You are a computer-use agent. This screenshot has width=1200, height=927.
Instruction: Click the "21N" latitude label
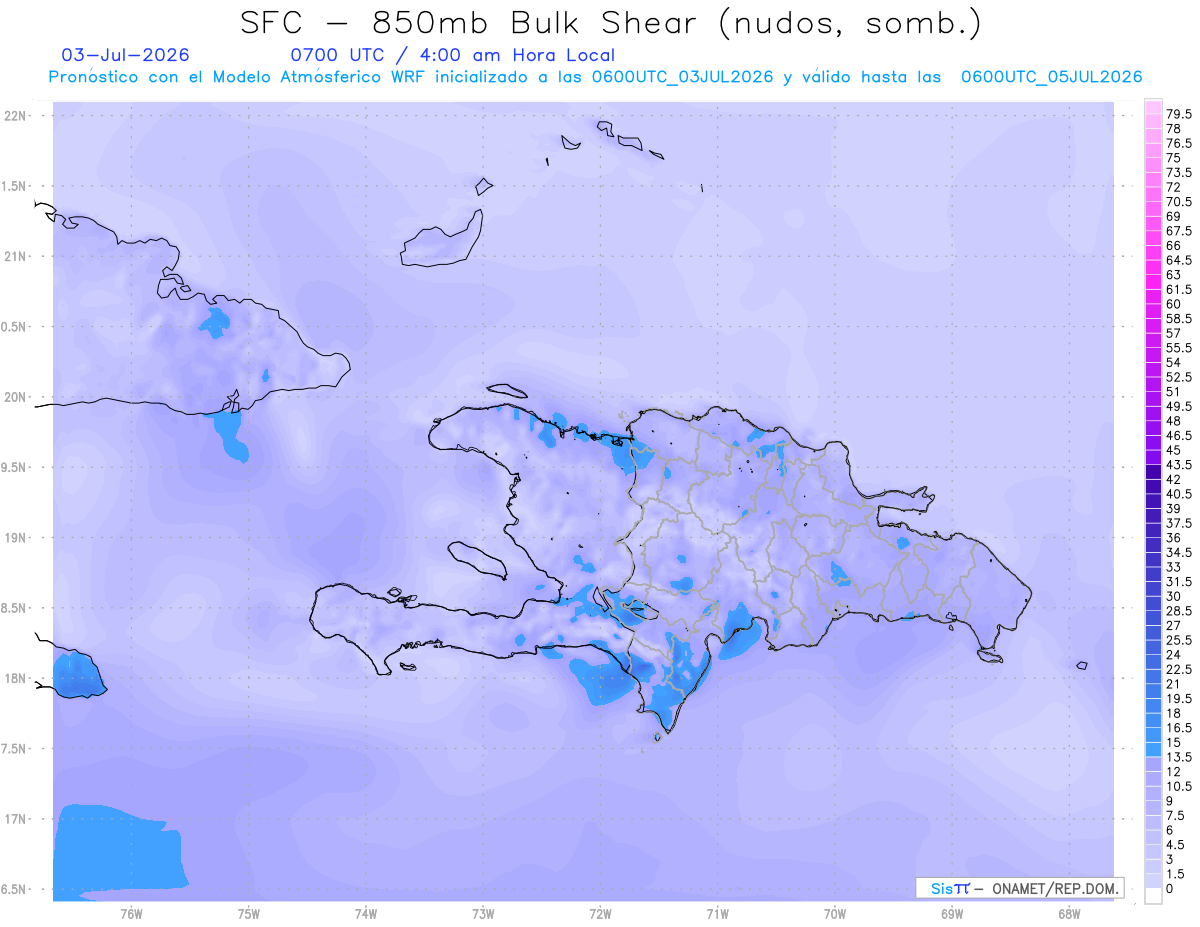[x=17, y=256]
